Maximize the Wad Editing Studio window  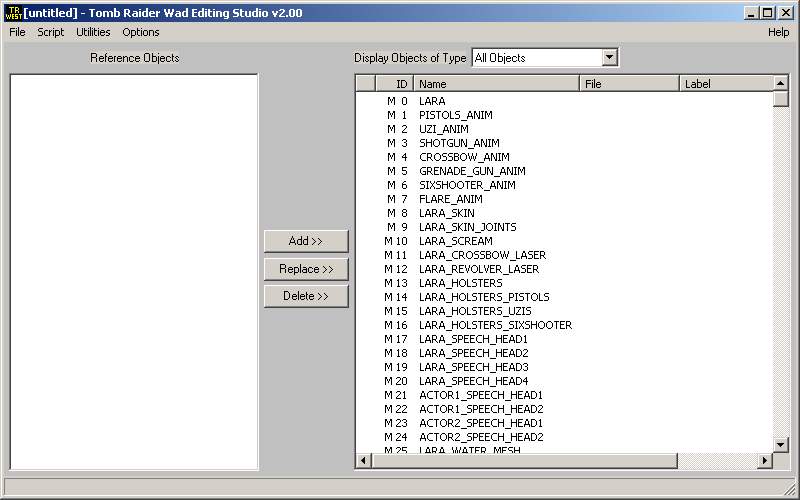pos(767,13)
